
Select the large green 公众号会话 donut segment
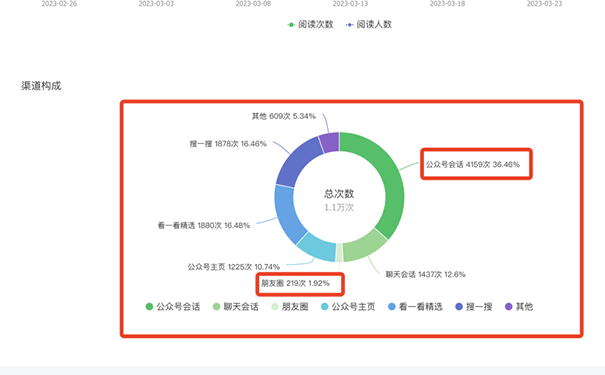coord(389,176)
